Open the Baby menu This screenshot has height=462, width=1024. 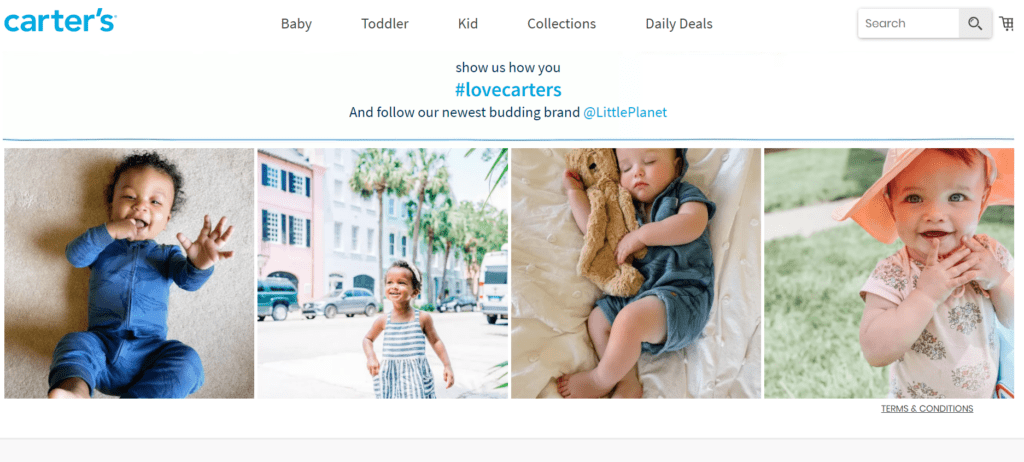pos(296,24)
